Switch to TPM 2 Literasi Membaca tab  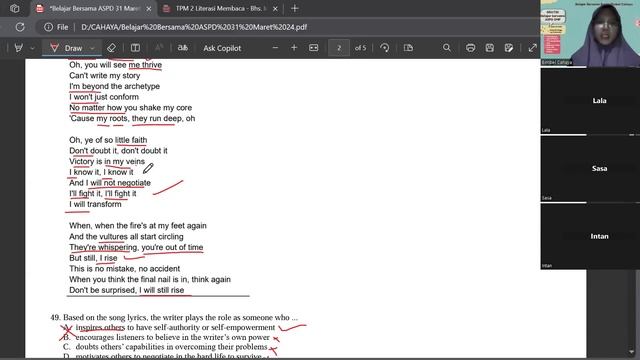[x=220, y=8]
